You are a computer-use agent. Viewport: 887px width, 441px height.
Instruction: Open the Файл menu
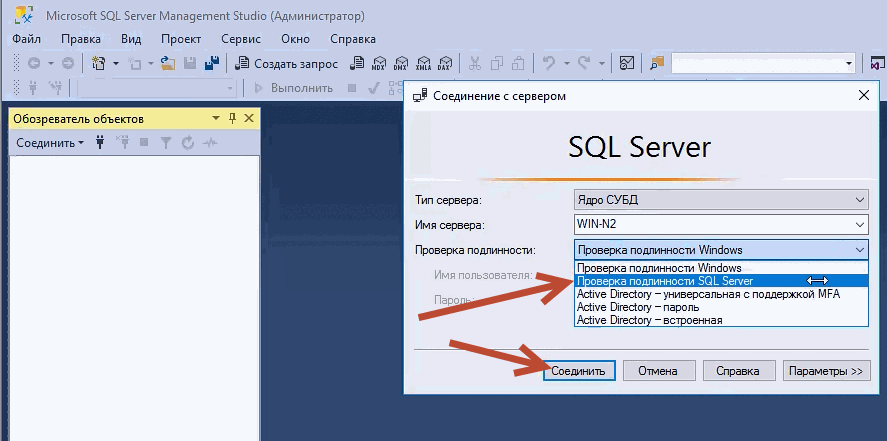26,39
